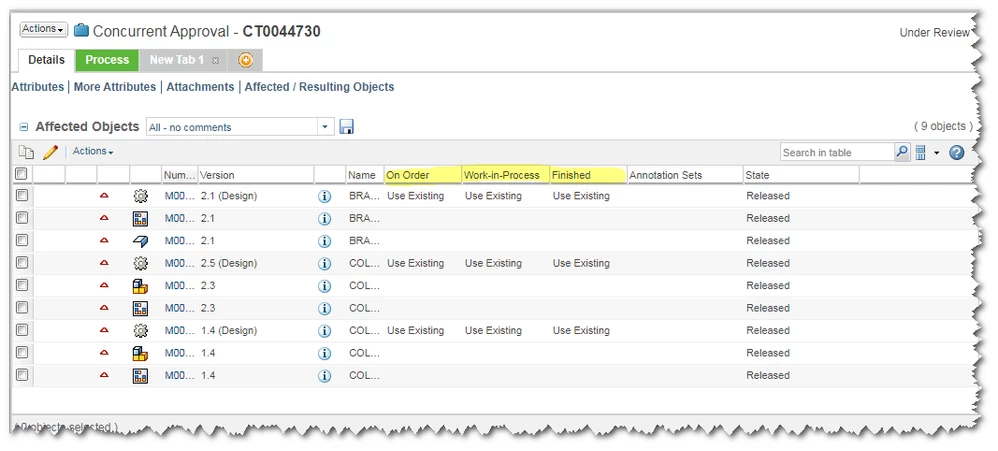Sort by the Finished column header

click(588, 175)
